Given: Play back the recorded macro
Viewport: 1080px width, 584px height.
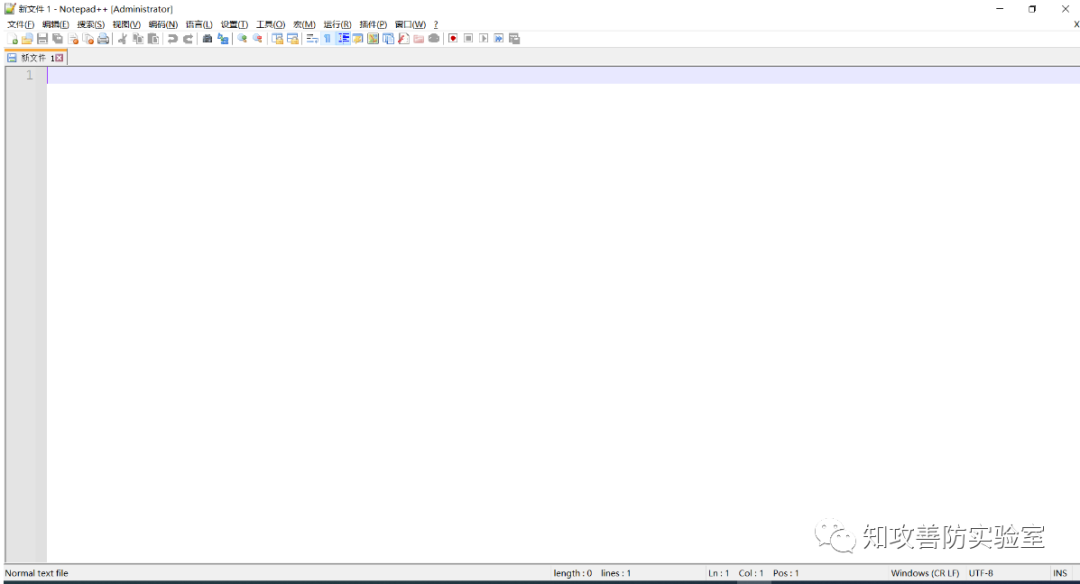Looking at the screenshot, I should click(x=484, y=39).
